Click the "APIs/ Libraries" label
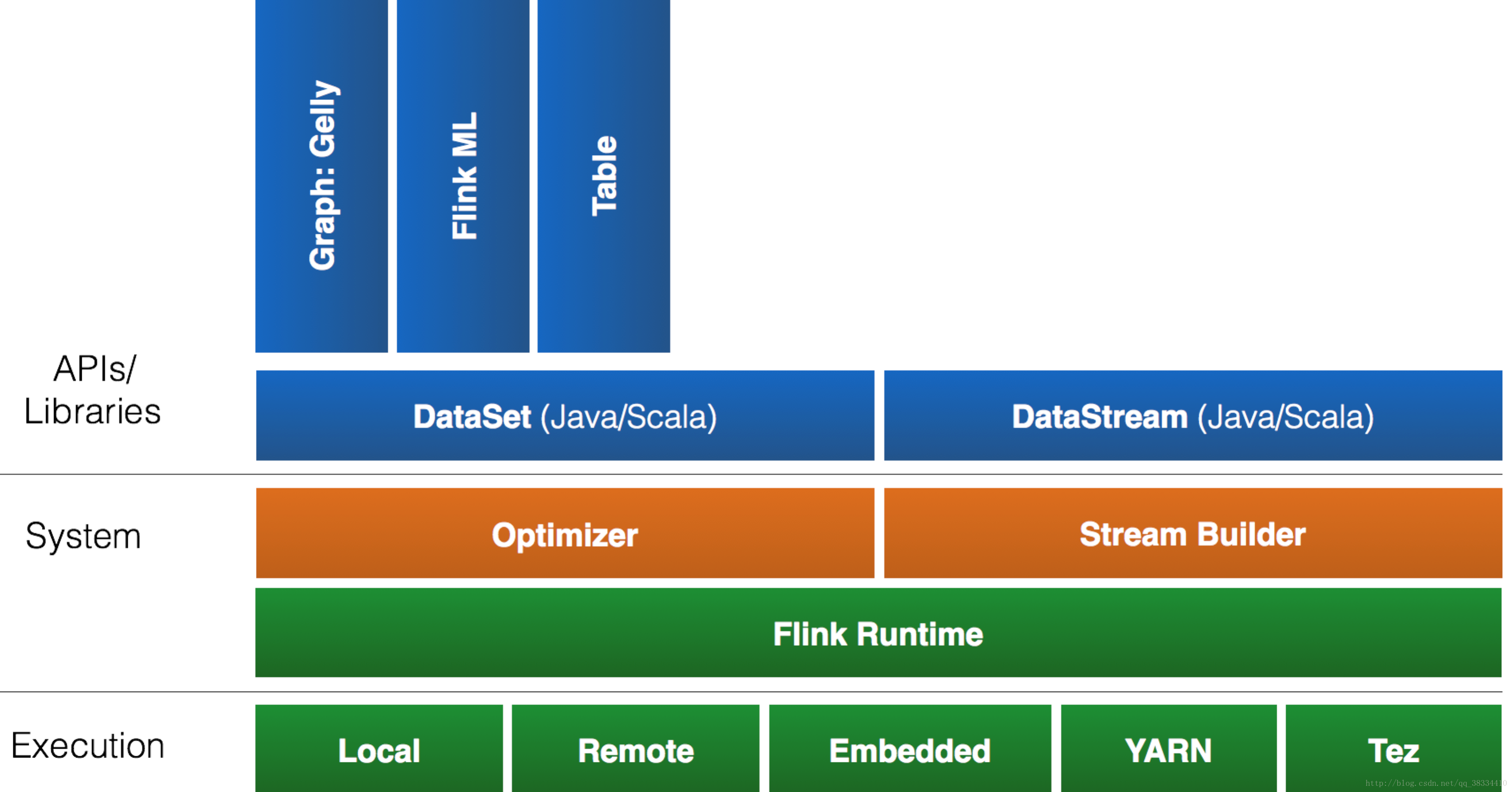Image resolution: width=1512 pixels, height=792 pixels. 93,390
